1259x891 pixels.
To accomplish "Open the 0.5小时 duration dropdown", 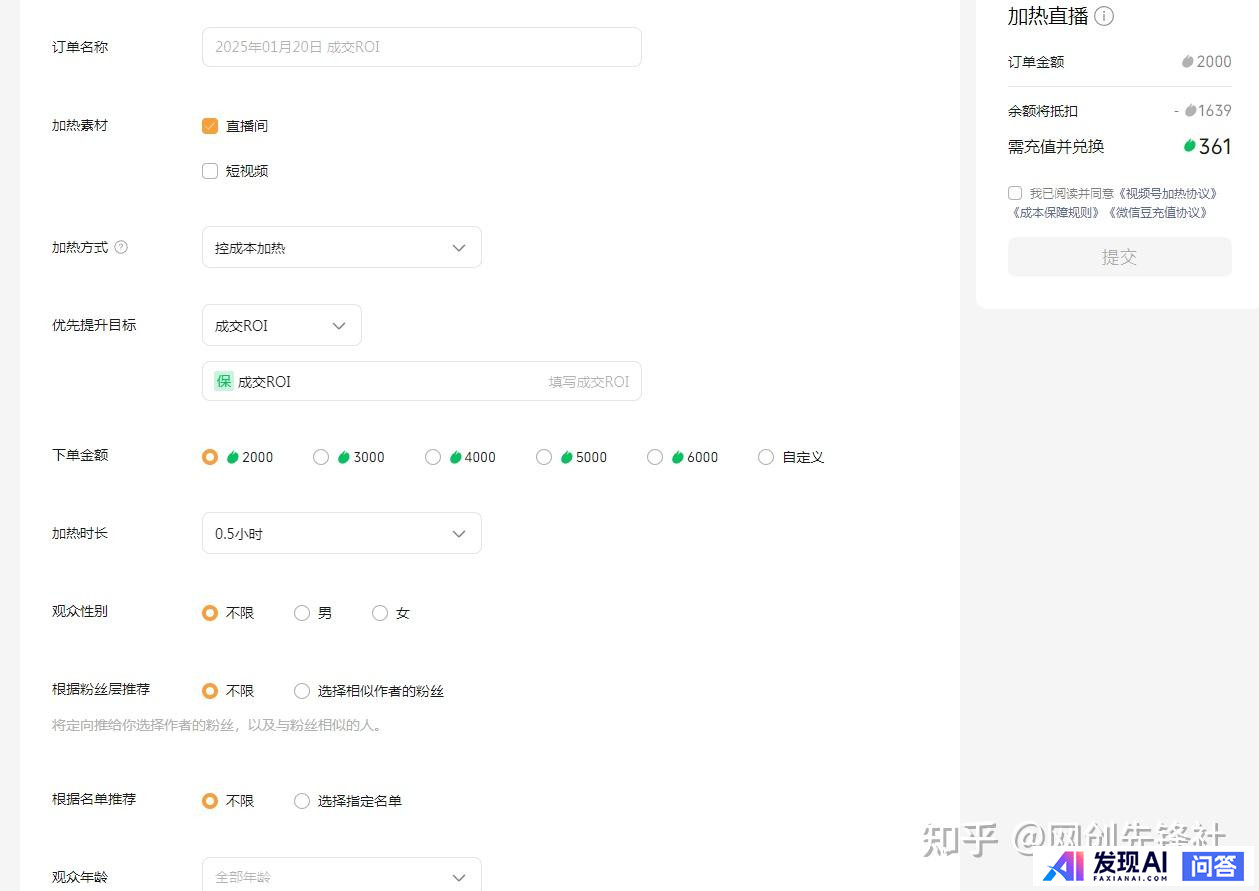I will (341, 533).
